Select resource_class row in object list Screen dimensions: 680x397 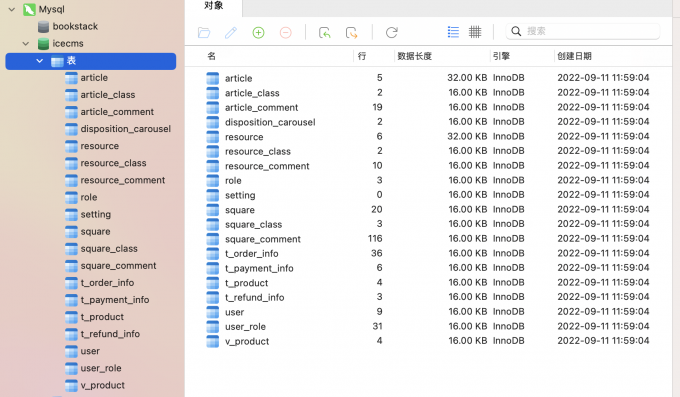428,151
